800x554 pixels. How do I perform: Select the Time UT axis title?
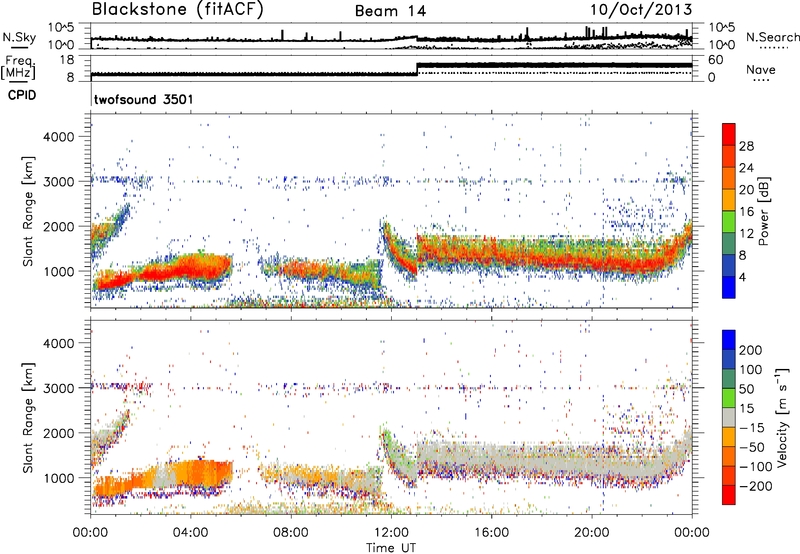coord(391,548)
